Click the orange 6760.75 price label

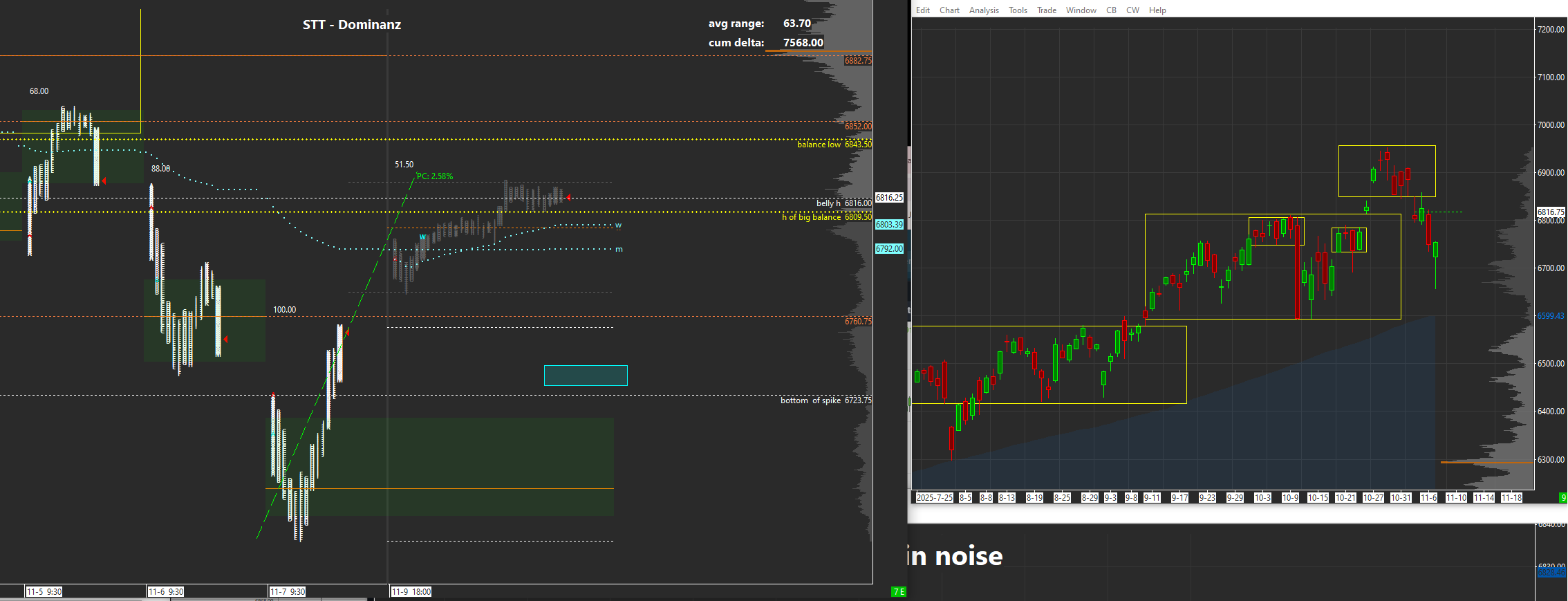pyautogui.click(x=858, y=322)
